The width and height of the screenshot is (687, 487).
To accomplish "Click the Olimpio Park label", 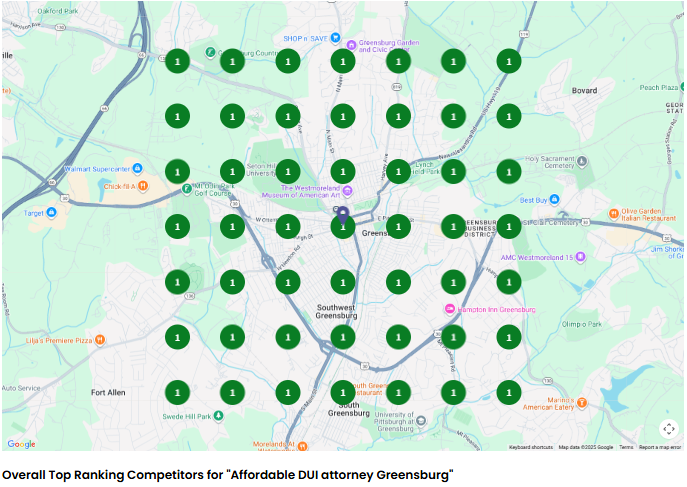I will 582,324.
